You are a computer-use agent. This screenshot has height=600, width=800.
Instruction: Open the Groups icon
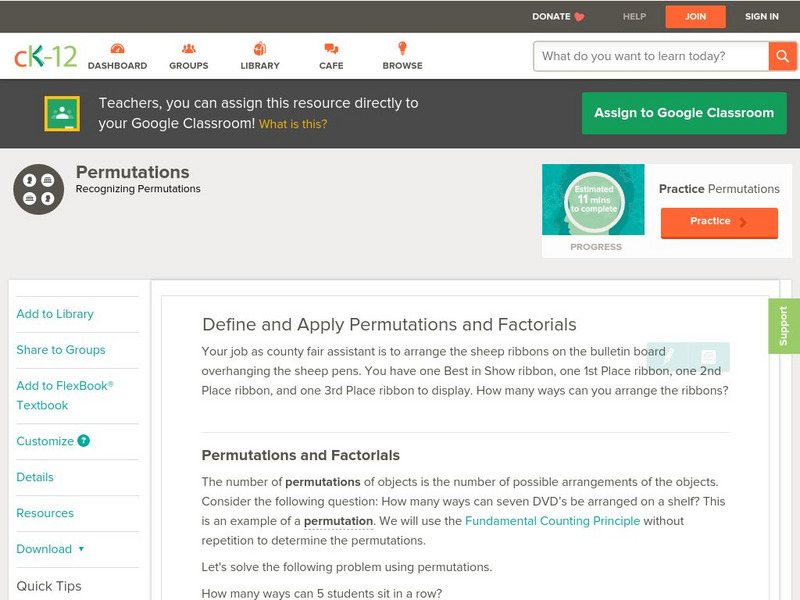coord(189,49)
